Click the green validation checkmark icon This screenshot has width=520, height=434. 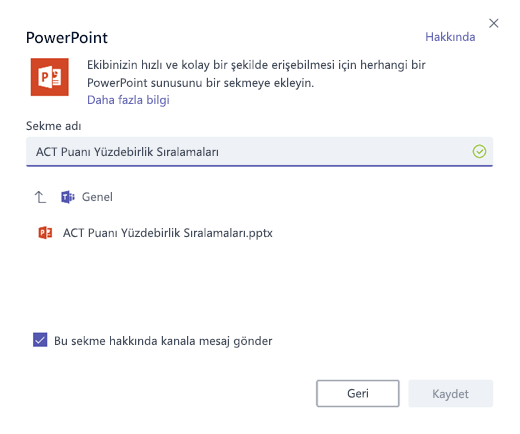coord(479,152)
